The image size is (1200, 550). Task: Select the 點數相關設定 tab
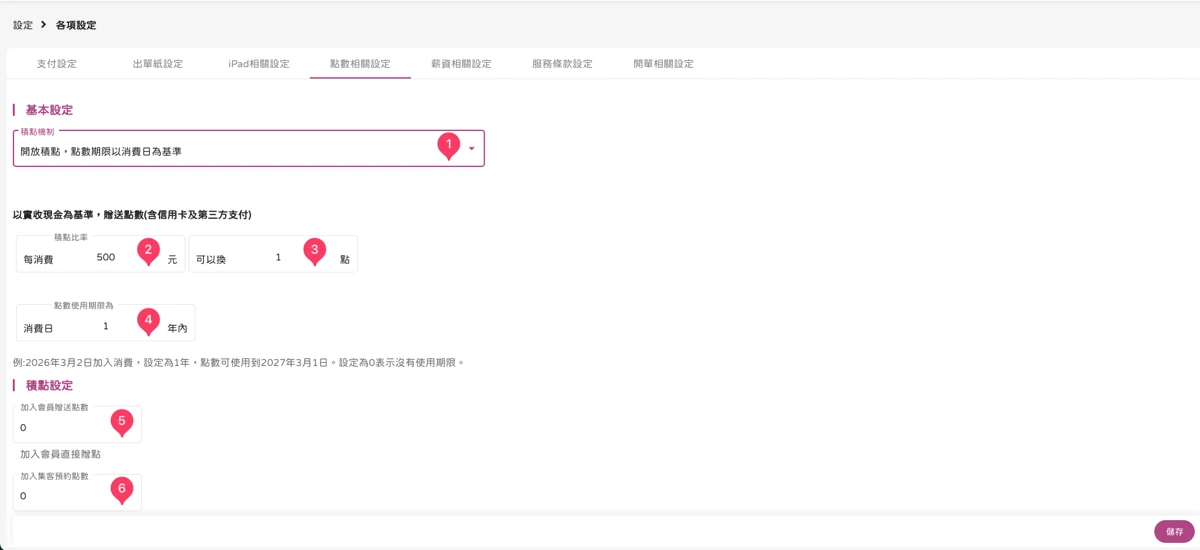360,64
